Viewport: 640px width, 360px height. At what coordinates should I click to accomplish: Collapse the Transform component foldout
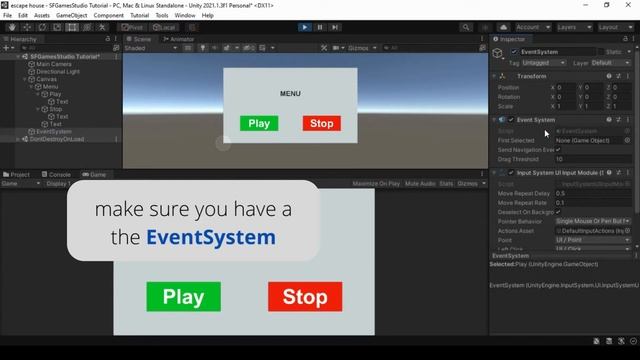point(494,76)
